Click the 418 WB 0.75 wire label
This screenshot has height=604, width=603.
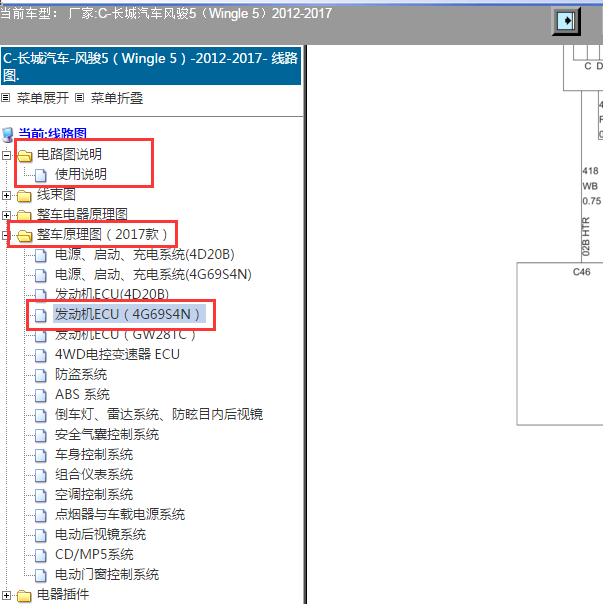(591, 186)
